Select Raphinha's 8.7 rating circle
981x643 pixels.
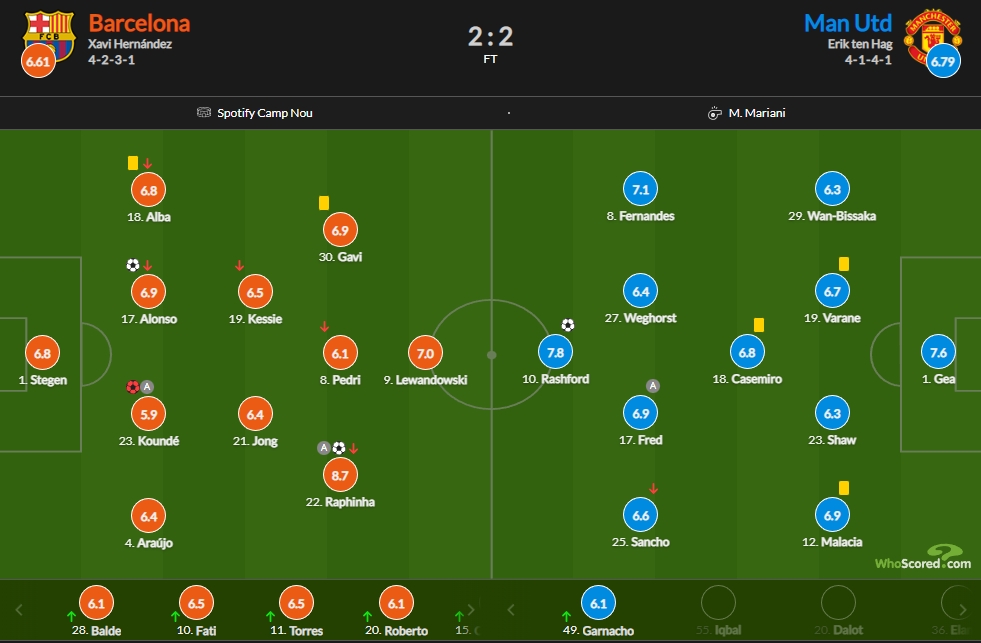click(x=340, y=475)
